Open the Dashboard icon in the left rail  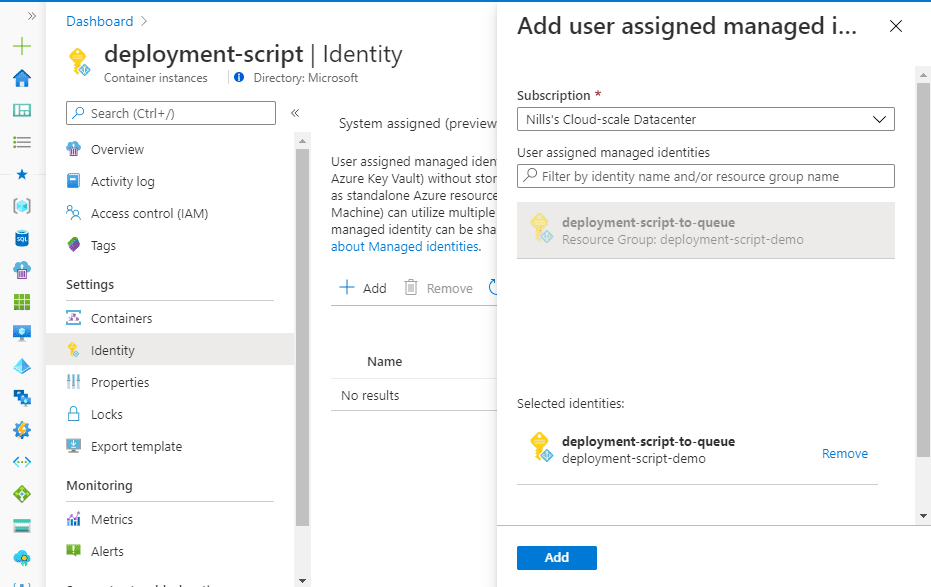click(x=22, y=110)
